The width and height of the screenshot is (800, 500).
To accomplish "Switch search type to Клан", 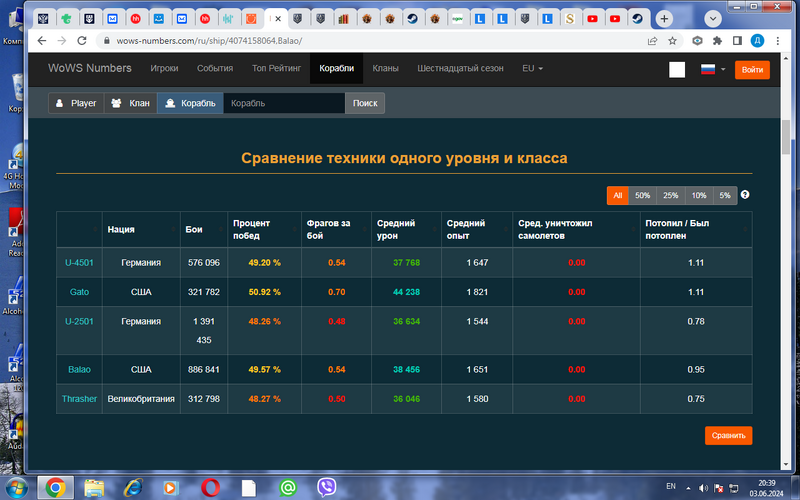I will [131, 103].
